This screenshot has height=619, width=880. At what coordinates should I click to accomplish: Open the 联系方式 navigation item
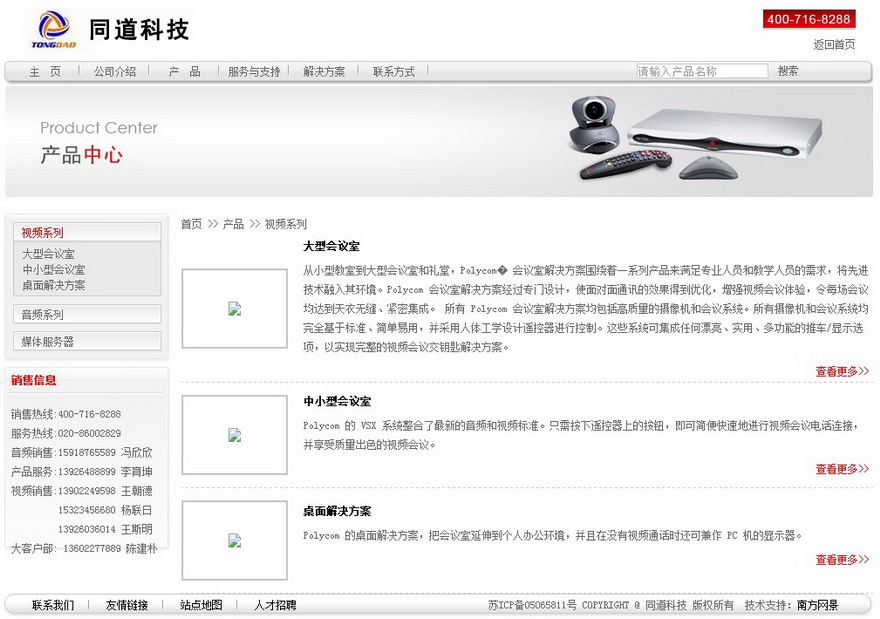click(393, 72)
